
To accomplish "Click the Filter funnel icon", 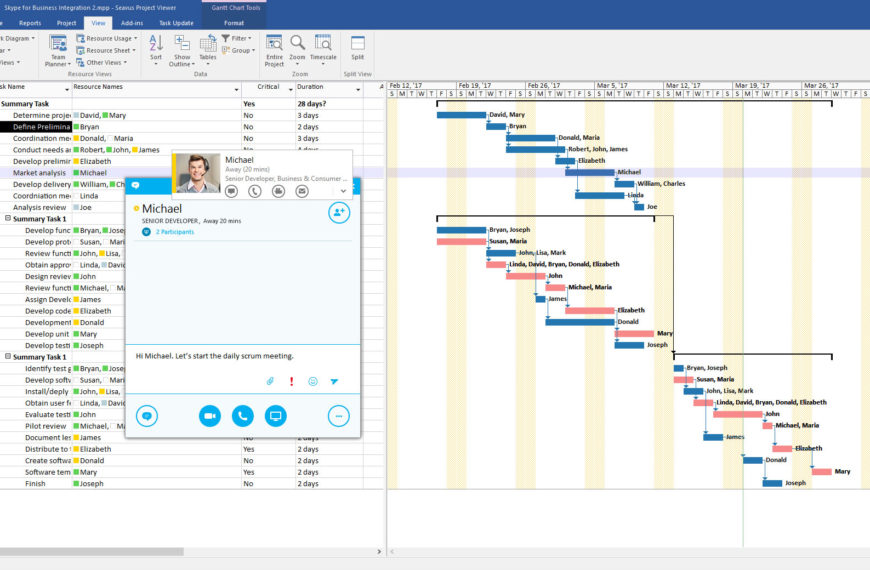I will (x=226, y=38).
